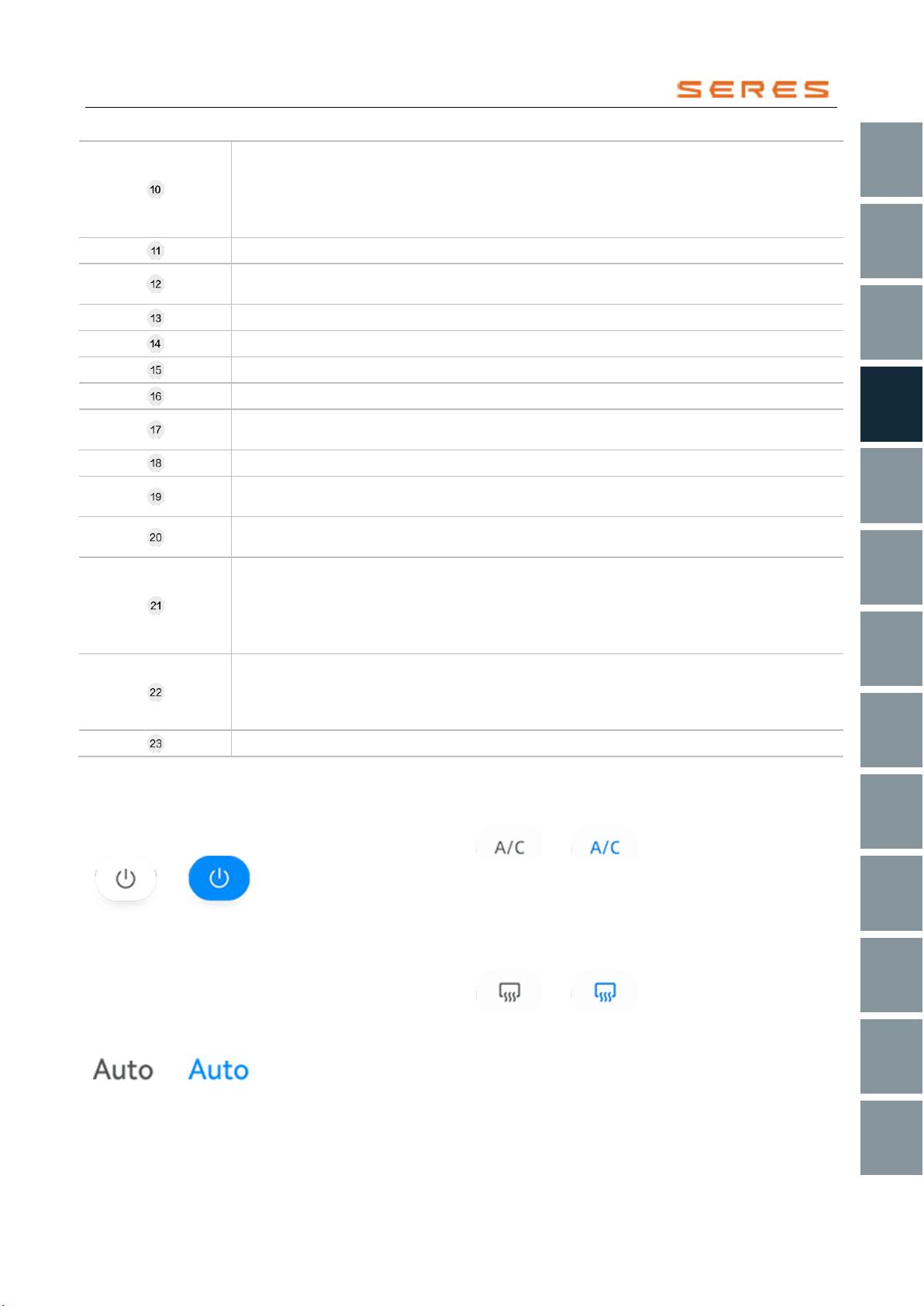The image size is (924, 1306).
Task: Select the gray A/C icon
Action: click(x=509, y=846)
